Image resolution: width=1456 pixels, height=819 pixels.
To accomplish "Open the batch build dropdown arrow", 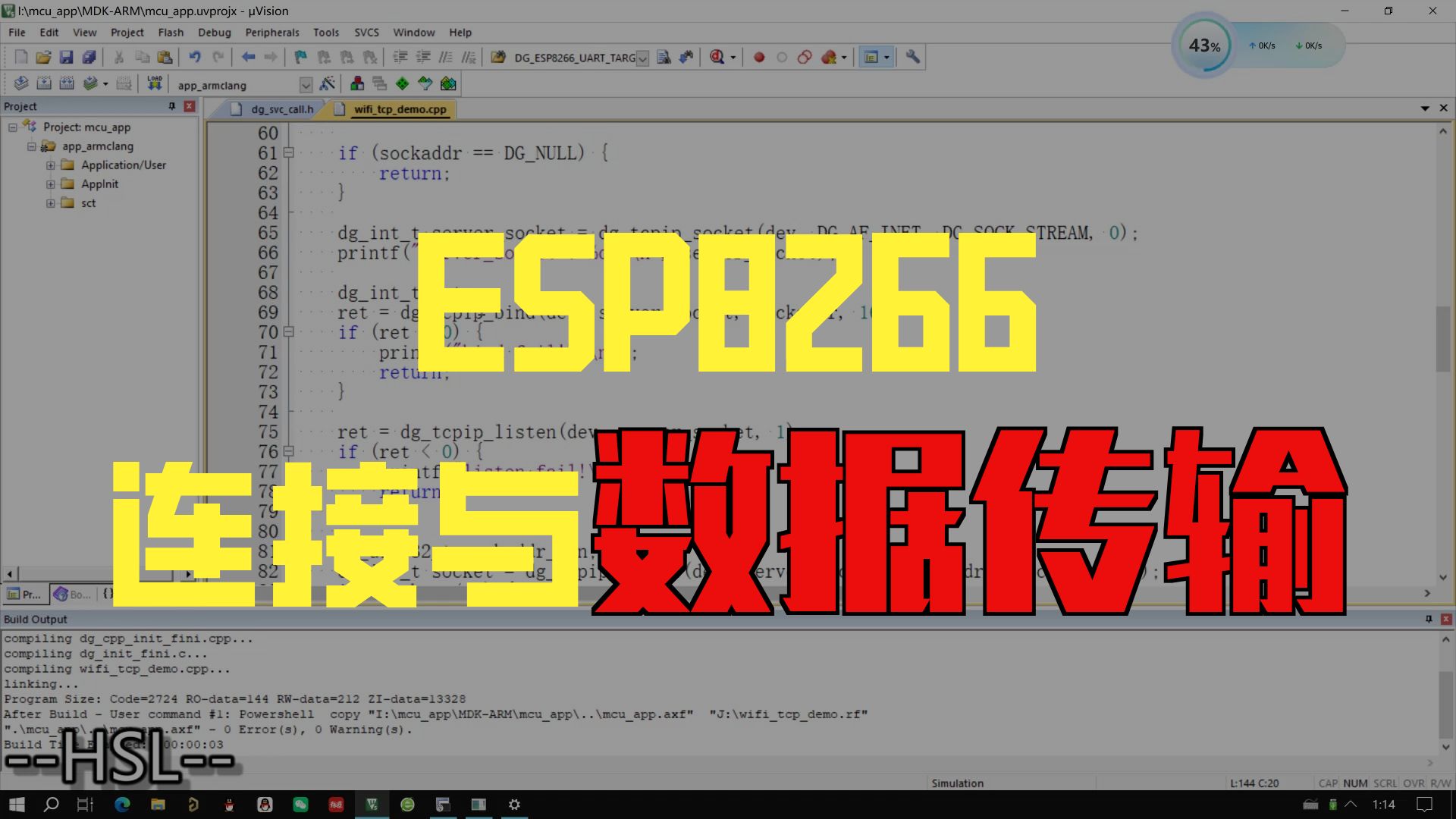I will point(105,84).
